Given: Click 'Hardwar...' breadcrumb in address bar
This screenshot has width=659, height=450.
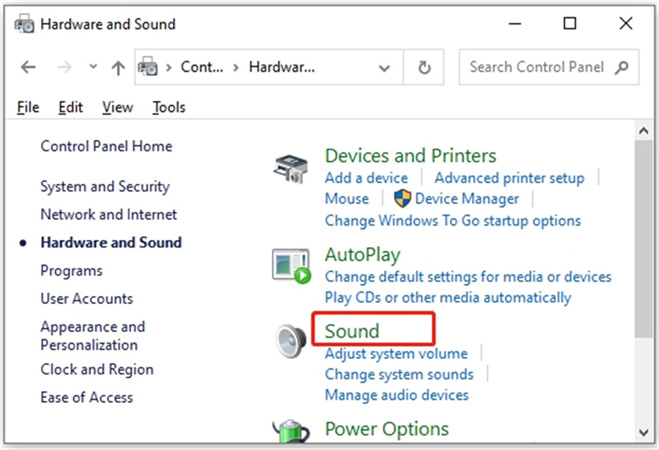Looking at the screenshot, I should [282, 67].
